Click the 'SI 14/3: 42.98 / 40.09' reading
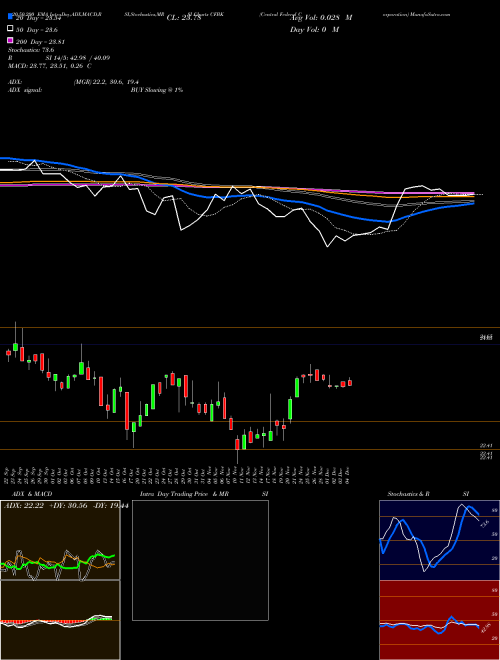Image resolution: width=500 pixels, height=660 pixels. (78, 58)
